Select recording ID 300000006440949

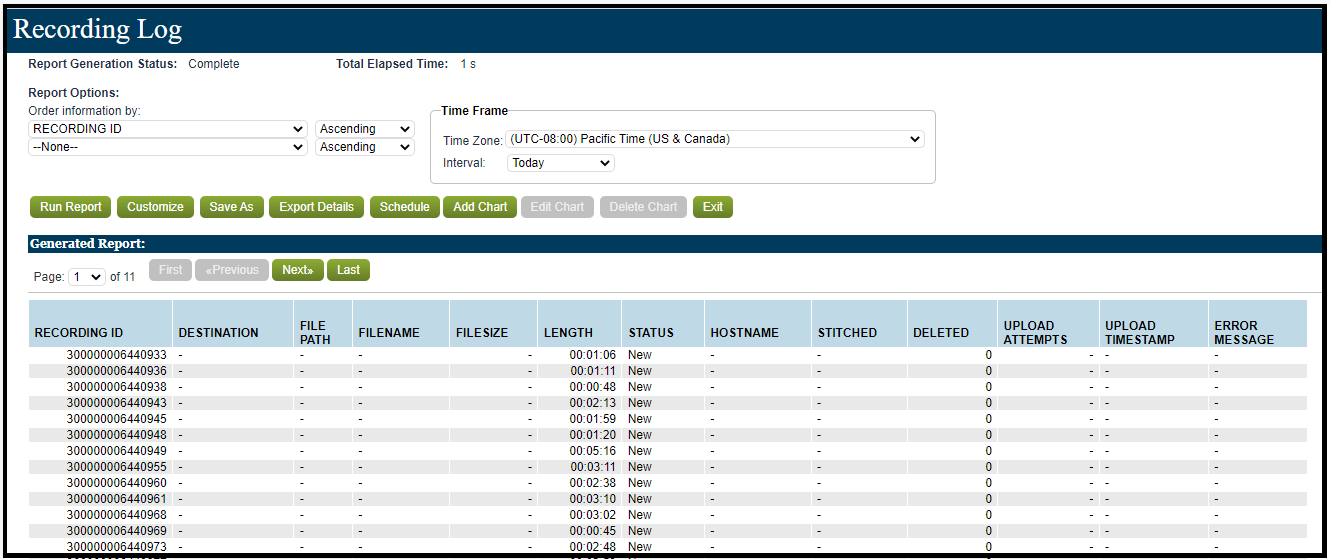pyautogui.click(x=116, y=451)
